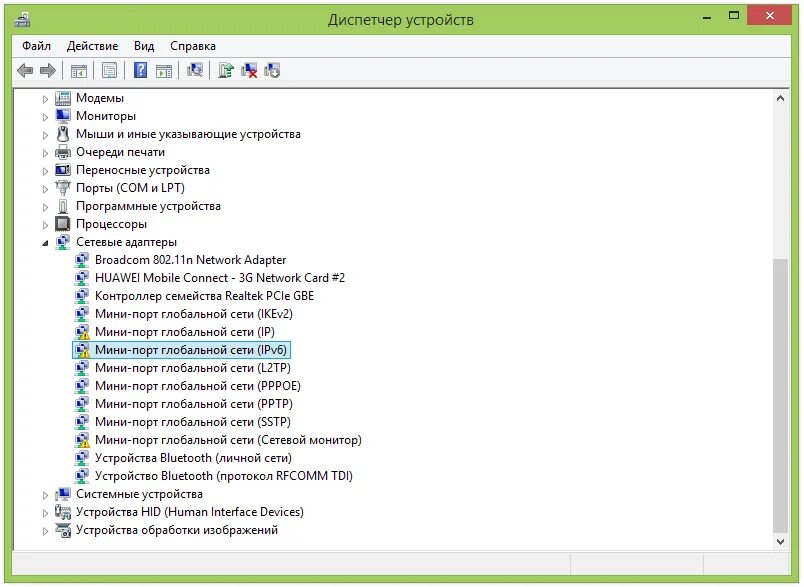Viewport: 804px width, 587px height.
Task: Click the blue Help question-mark icon
Action: pyautogui.click(x=140, y=70)
